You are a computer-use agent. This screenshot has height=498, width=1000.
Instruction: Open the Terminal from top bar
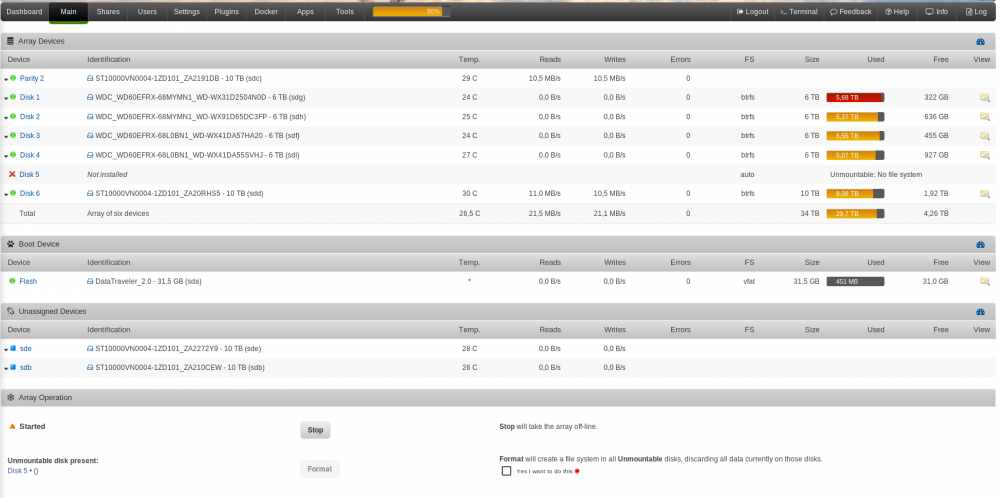[x=798, y=11]
